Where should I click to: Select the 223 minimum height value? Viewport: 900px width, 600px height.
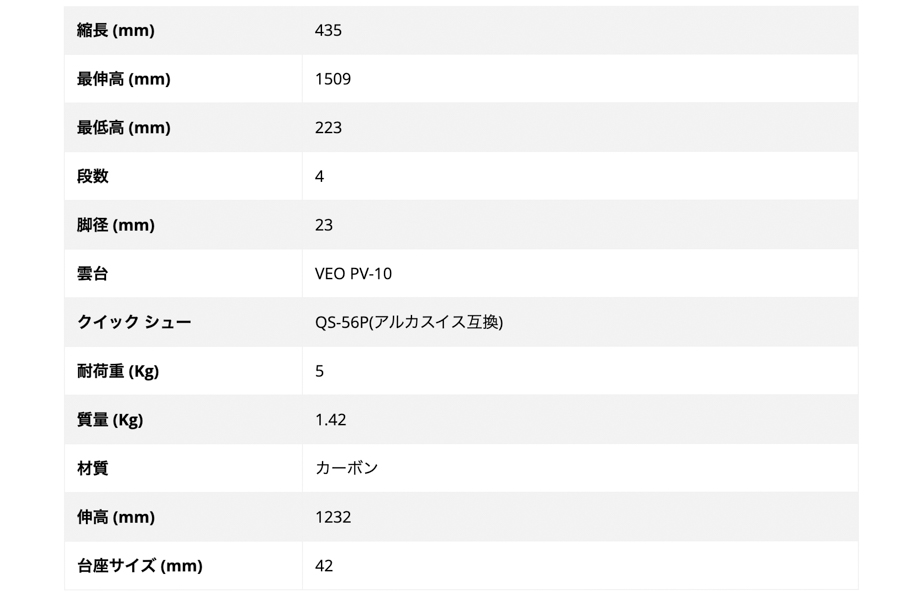(x=328, y=128)
